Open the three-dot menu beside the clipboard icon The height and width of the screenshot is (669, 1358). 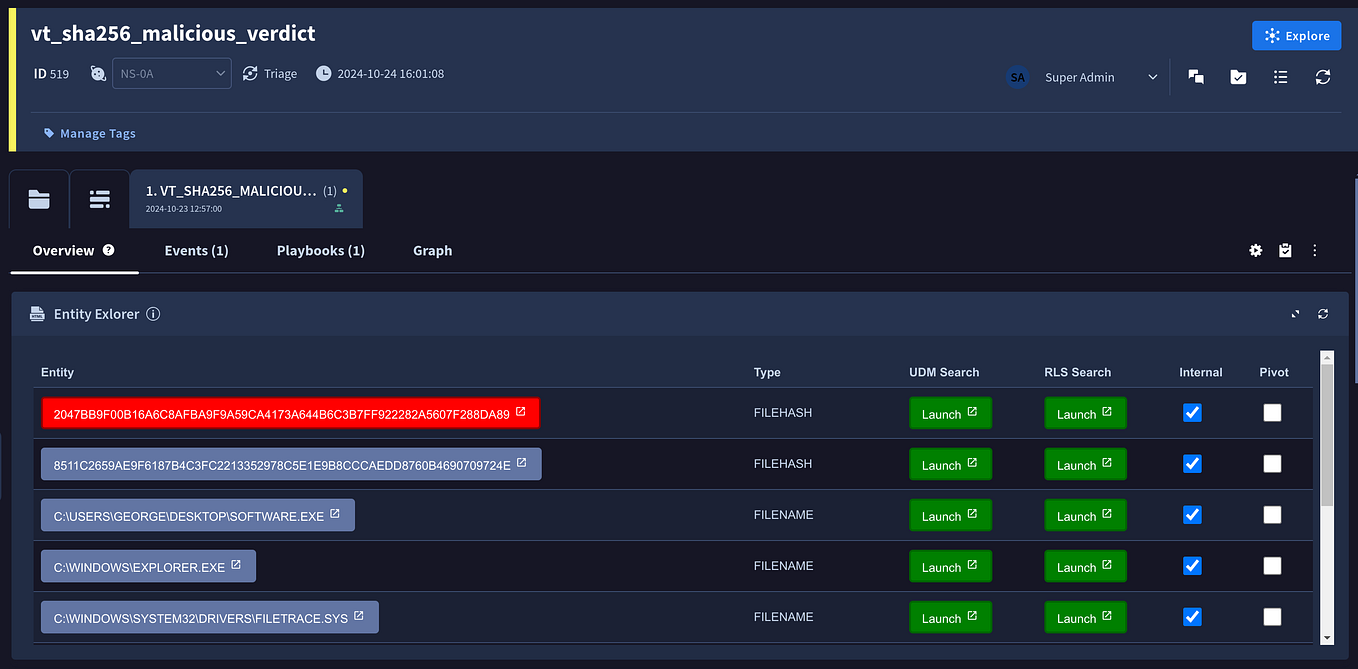[x=1314, y=250]
